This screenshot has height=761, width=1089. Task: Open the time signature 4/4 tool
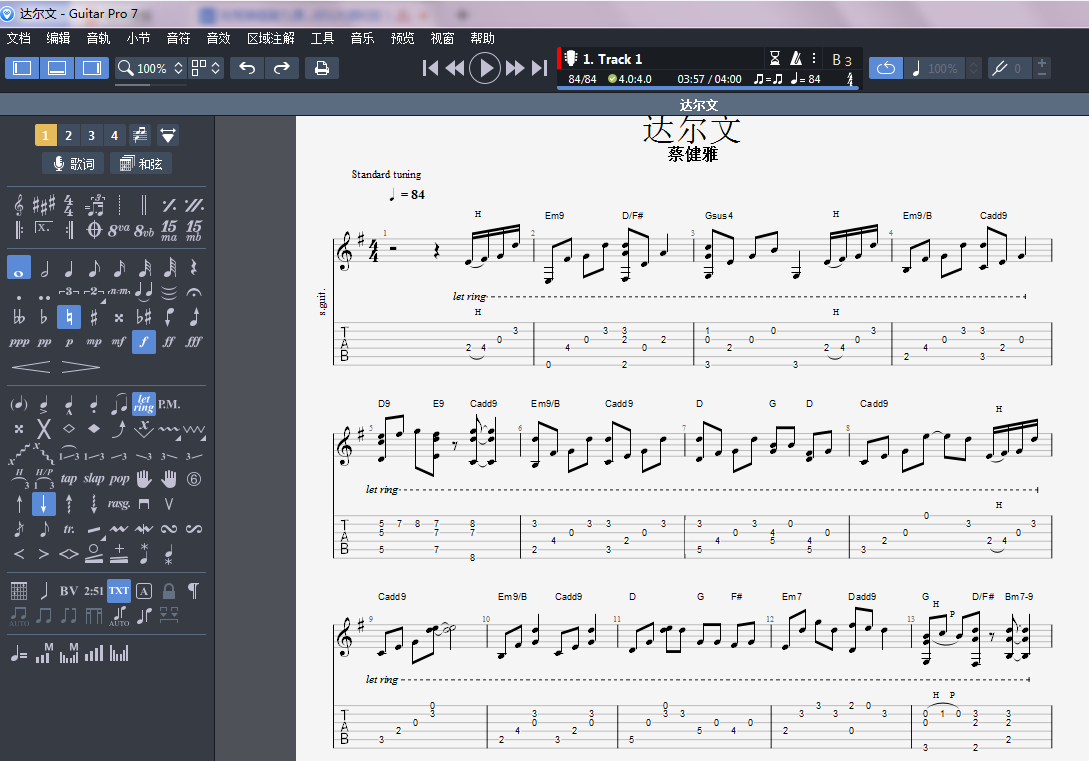pos(69,205)
